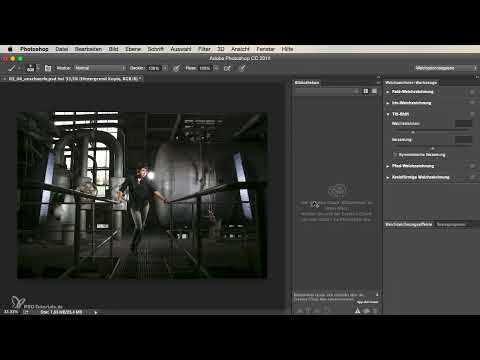Open the Ansicht menu

click(240, 49)
